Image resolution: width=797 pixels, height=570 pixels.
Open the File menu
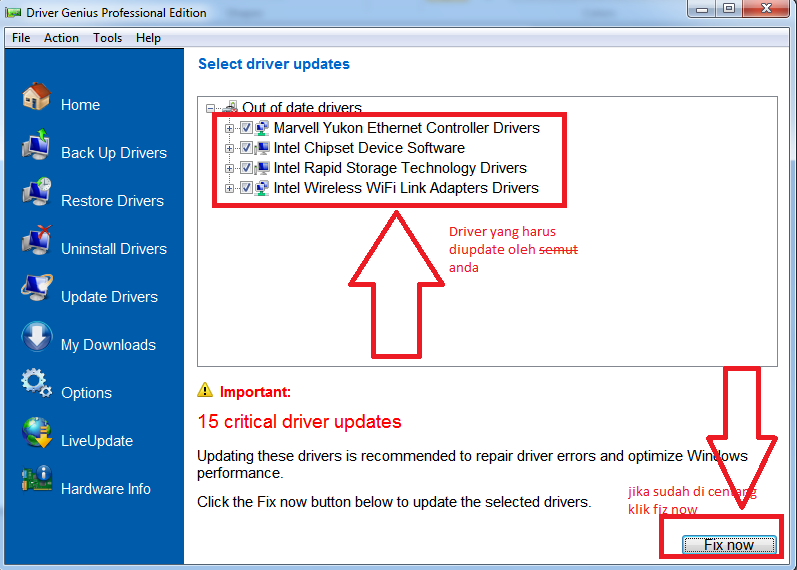(21, 38)
